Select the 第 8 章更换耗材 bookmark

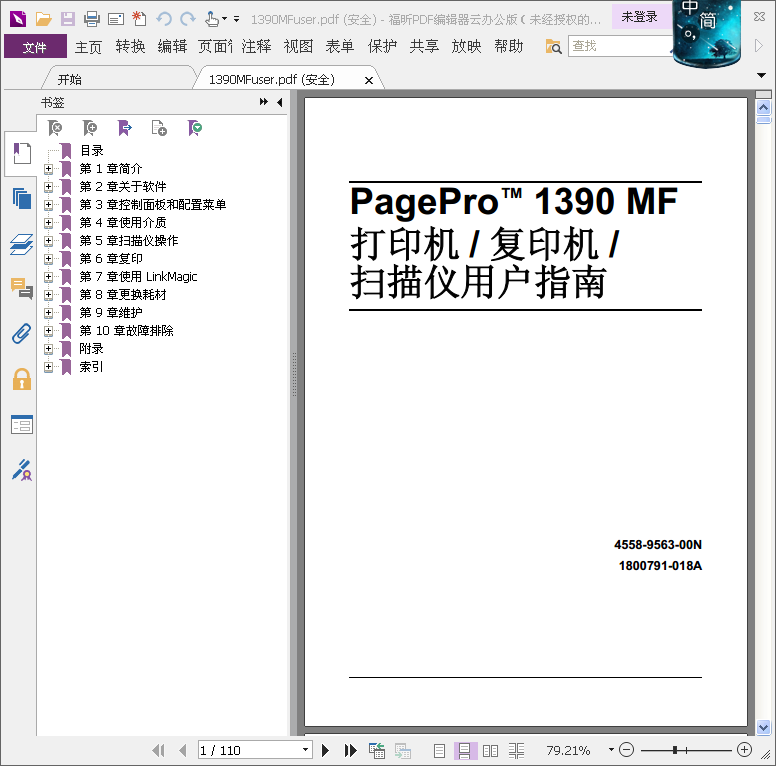tap(123, 295)
